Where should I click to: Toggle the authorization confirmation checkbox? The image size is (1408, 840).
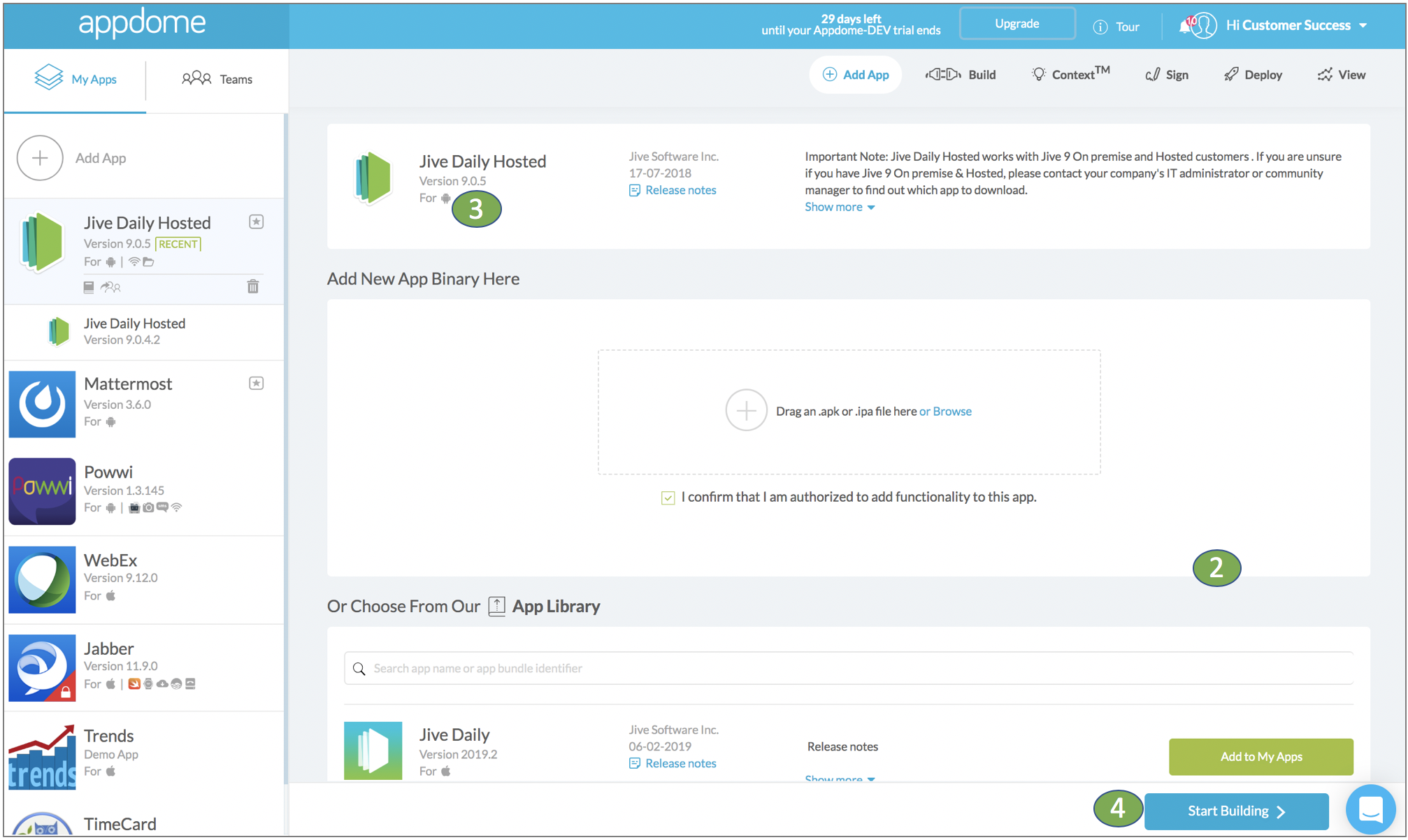pyautogui.click(x=668, y=498)
